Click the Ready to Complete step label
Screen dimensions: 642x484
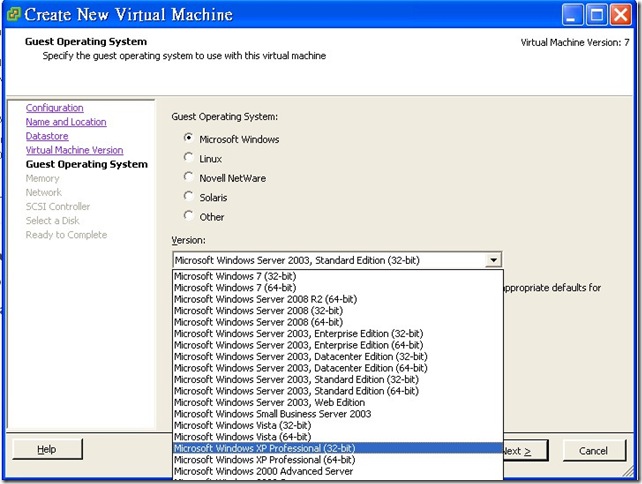coord(66,235)
